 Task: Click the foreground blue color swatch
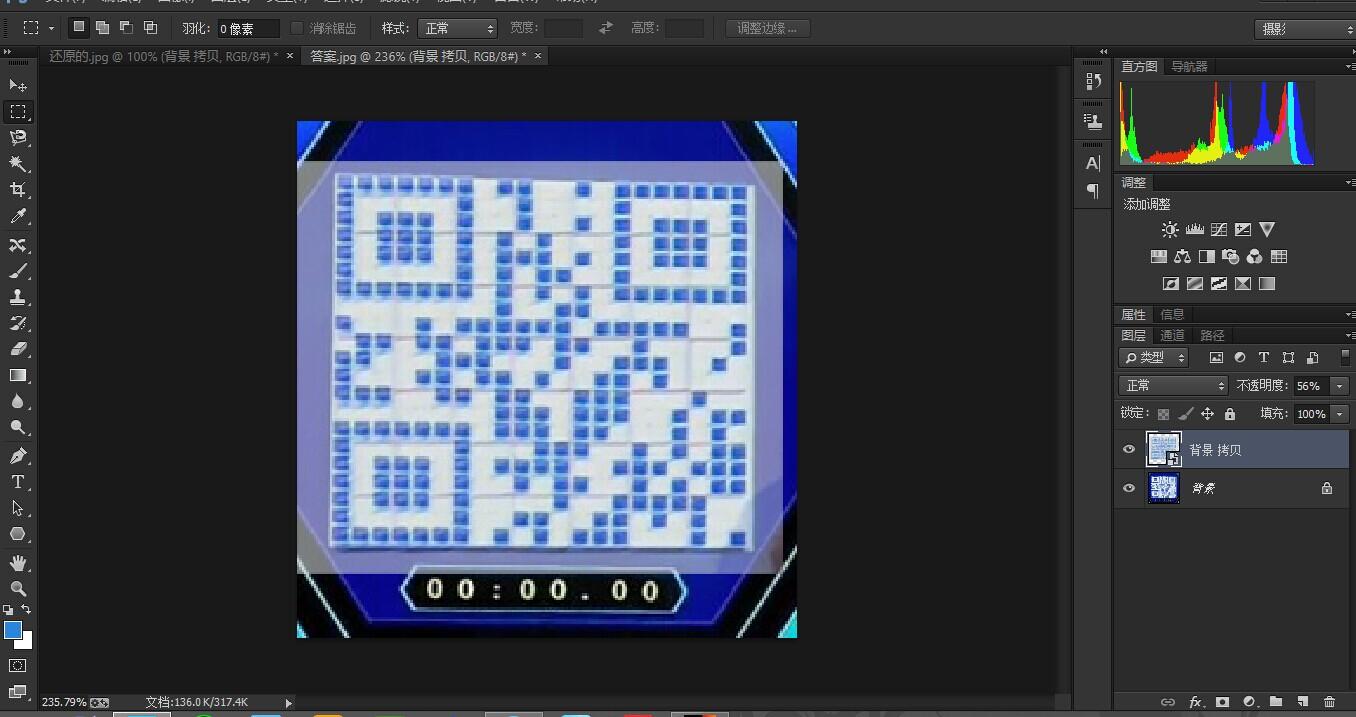point(13,630)
